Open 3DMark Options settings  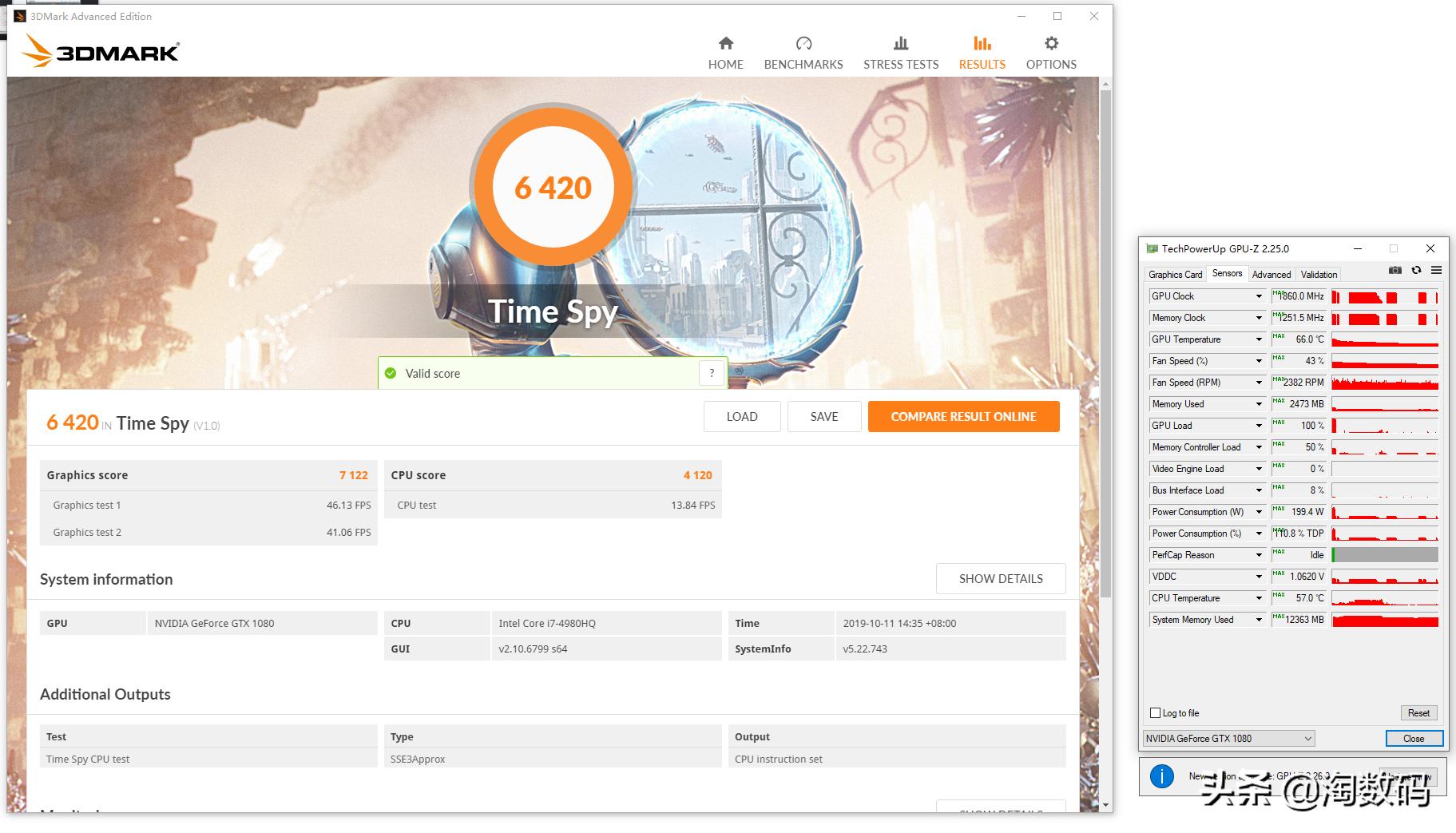1050,51
